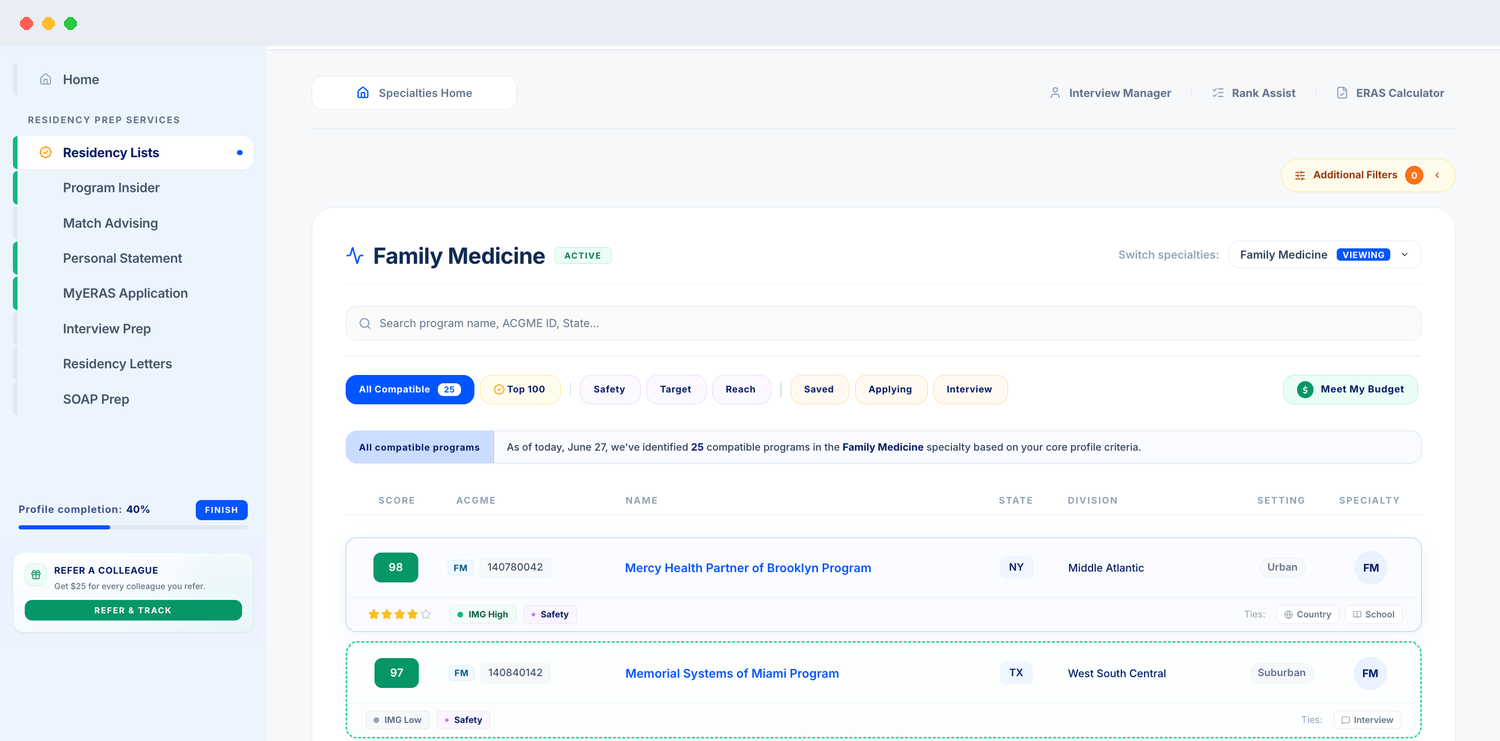
Task: Click the star rating for Mercy Health
Action: coord(400,614)
